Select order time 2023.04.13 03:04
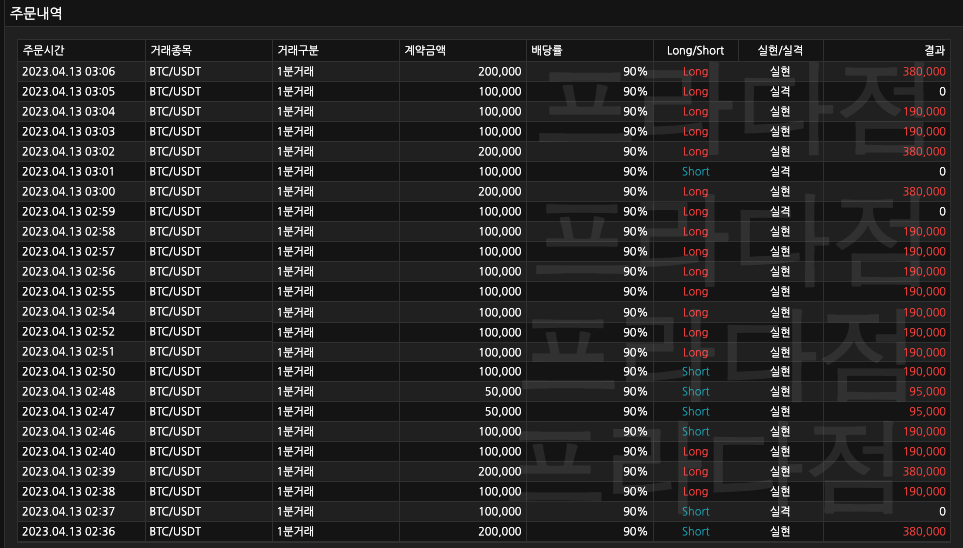This screenshot has width=963, height=548. [69, 111]
